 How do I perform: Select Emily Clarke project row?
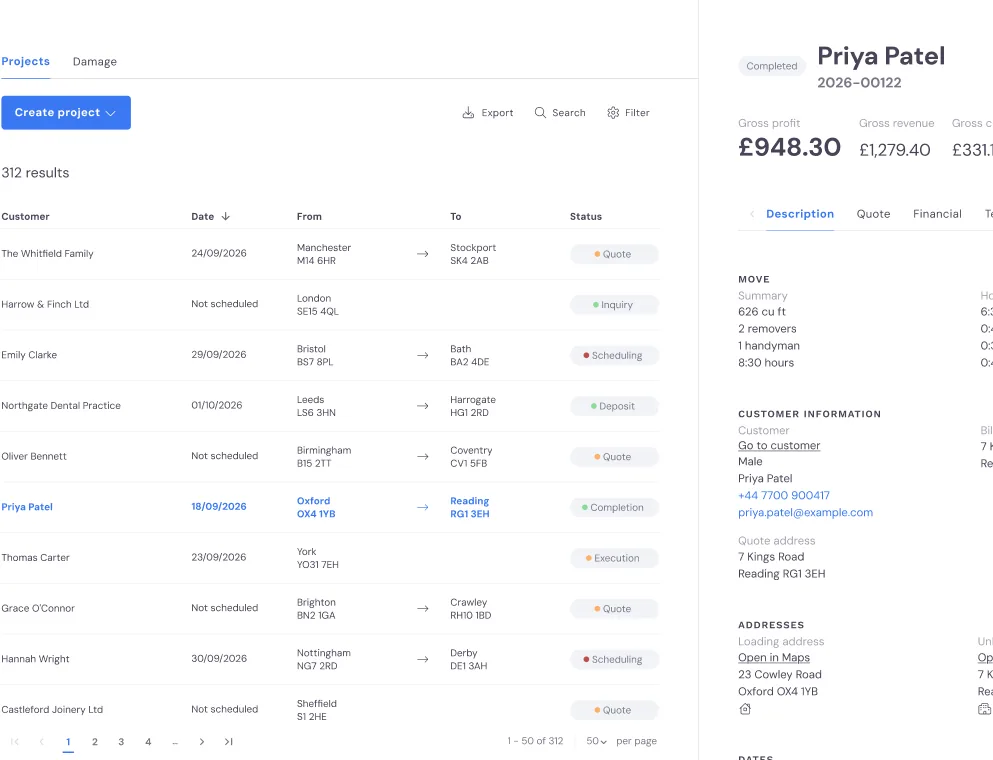[330, 355]
